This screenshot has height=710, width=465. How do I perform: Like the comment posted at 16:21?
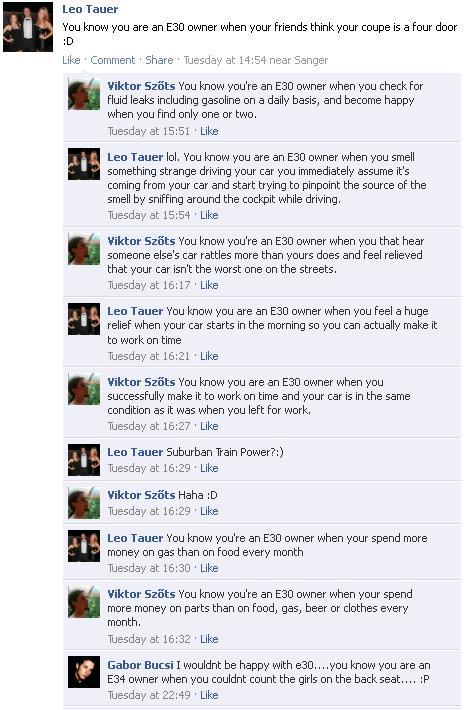point(209,356)
